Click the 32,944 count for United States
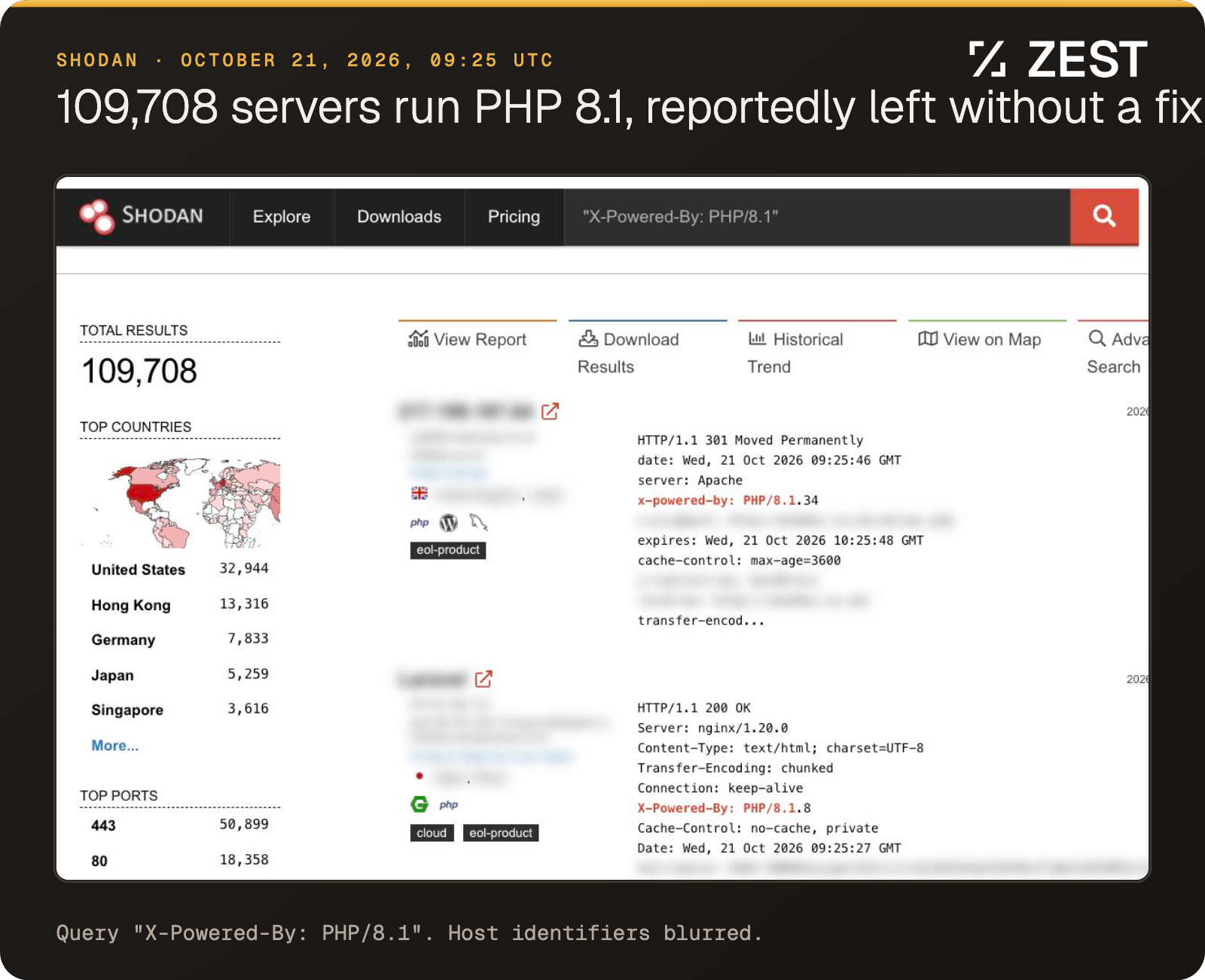 [x=244, y=568]
